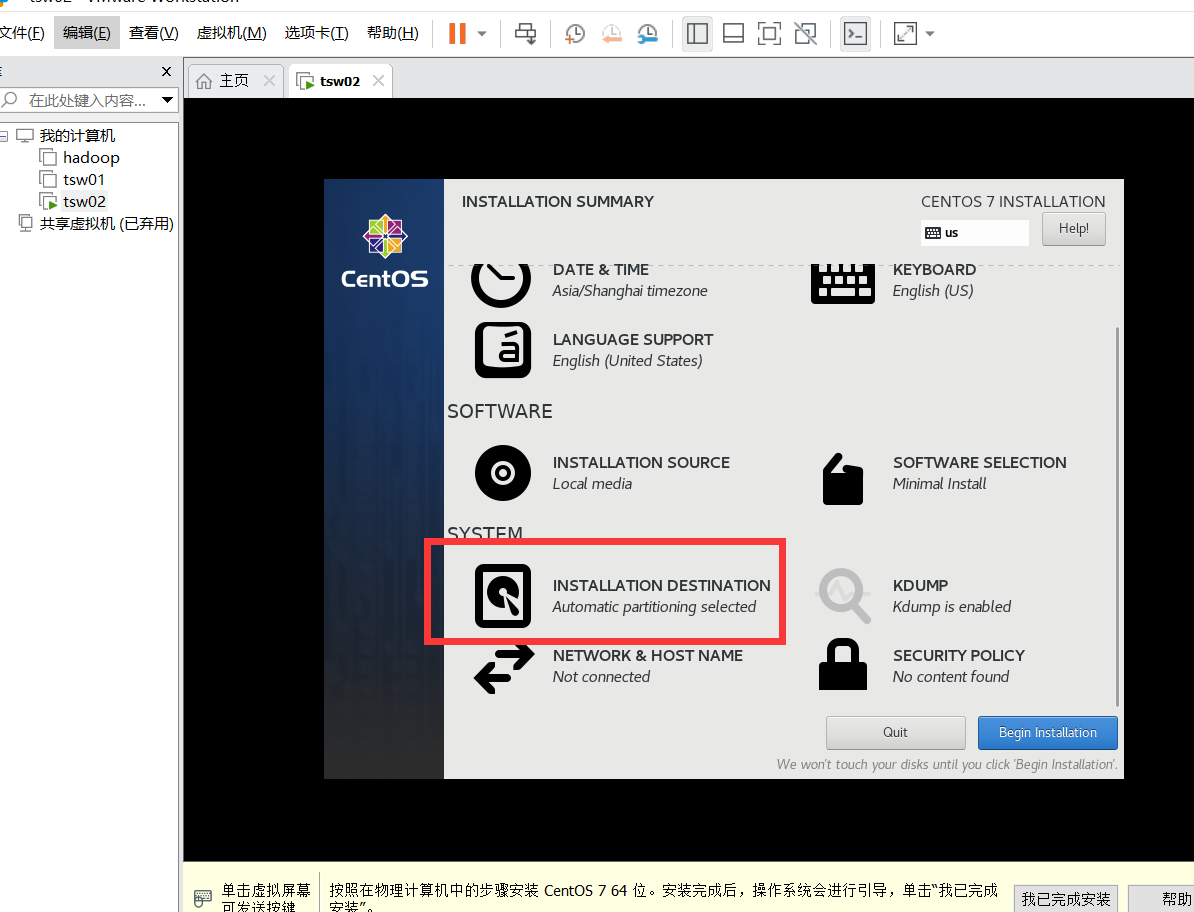Click the 'Not connected' network status text
Image resolution: width=1194 pixels, height=912 pixels.
pos(601,677)
